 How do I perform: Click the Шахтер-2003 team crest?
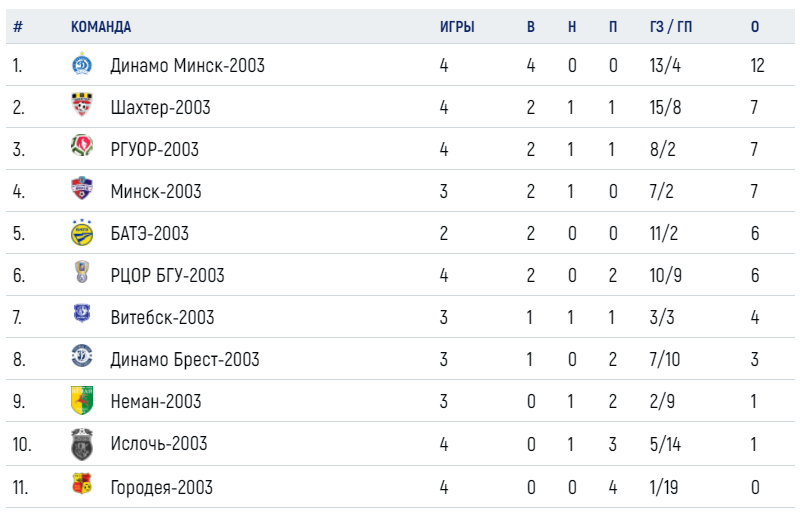82,105
